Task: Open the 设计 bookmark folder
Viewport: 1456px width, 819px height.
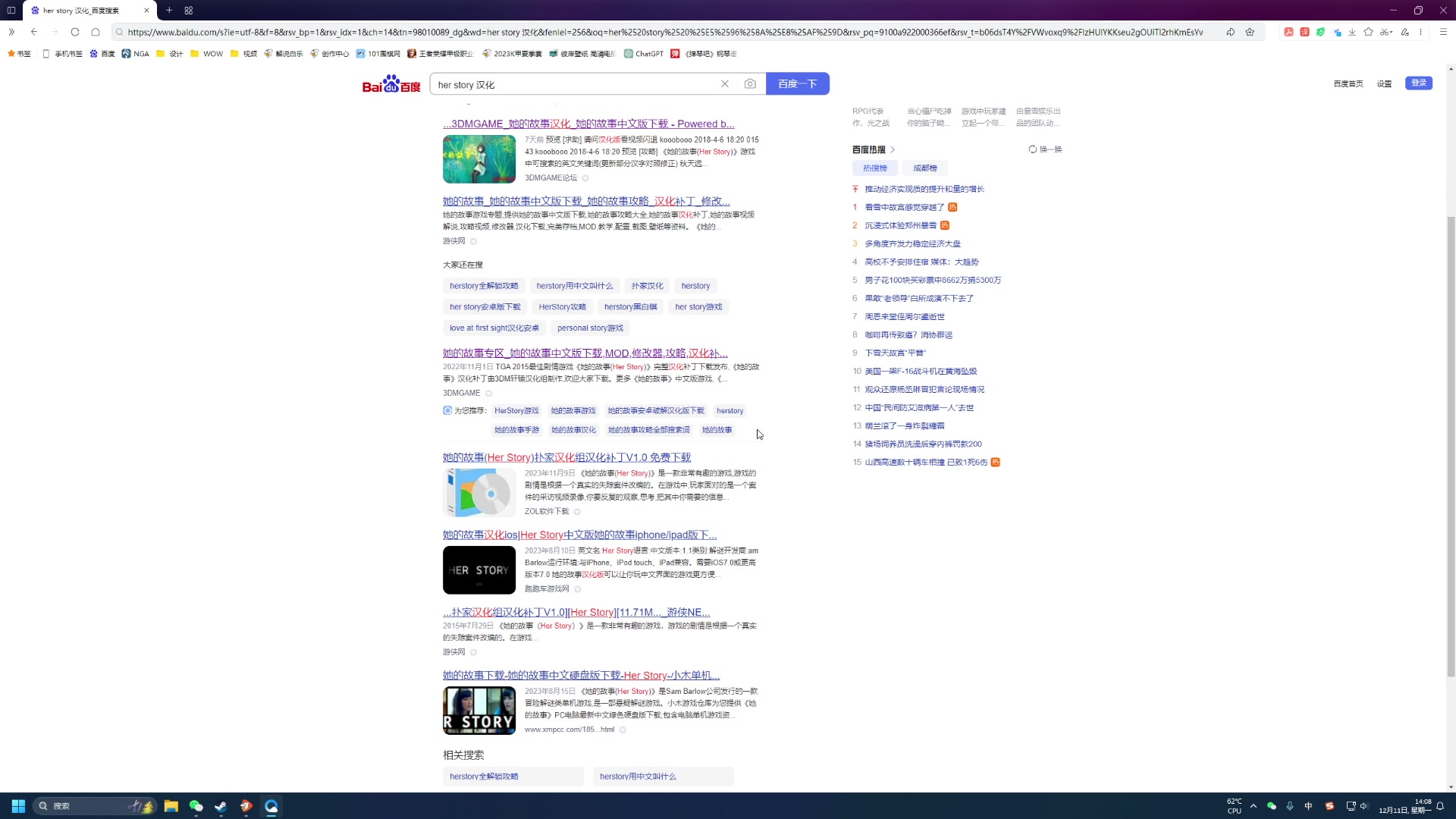Action: tap(170, 54)
